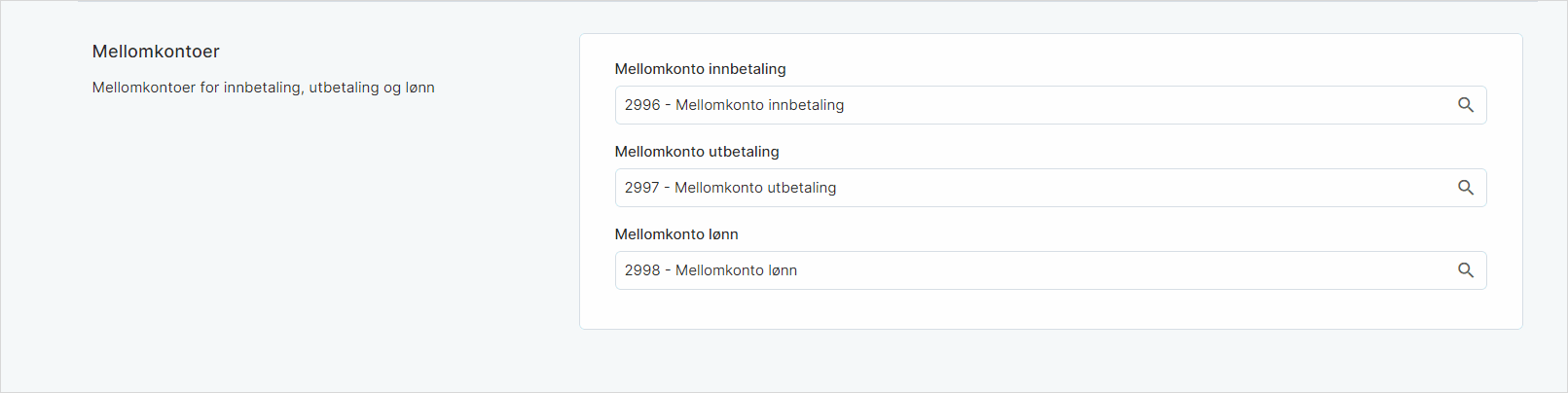Click the description text about innbetaling, utbetaling og lønn
The image size is (1568, 393).
[x=263, y=88]
